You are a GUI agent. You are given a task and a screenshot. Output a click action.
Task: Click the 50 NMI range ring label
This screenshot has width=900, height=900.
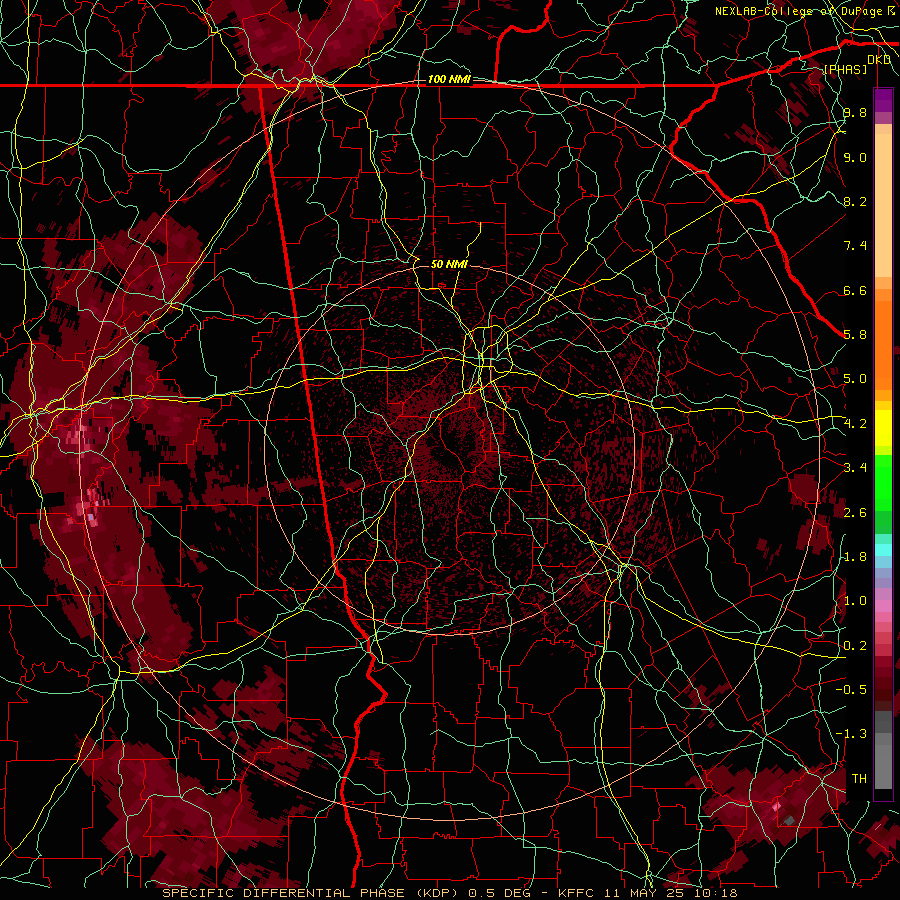(449, 264)
